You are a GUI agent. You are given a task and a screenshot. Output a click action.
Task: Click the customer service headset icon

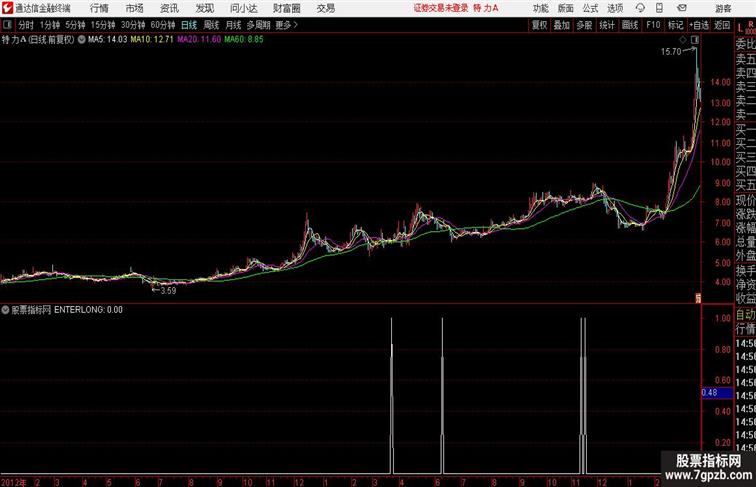tap(640, 8)
